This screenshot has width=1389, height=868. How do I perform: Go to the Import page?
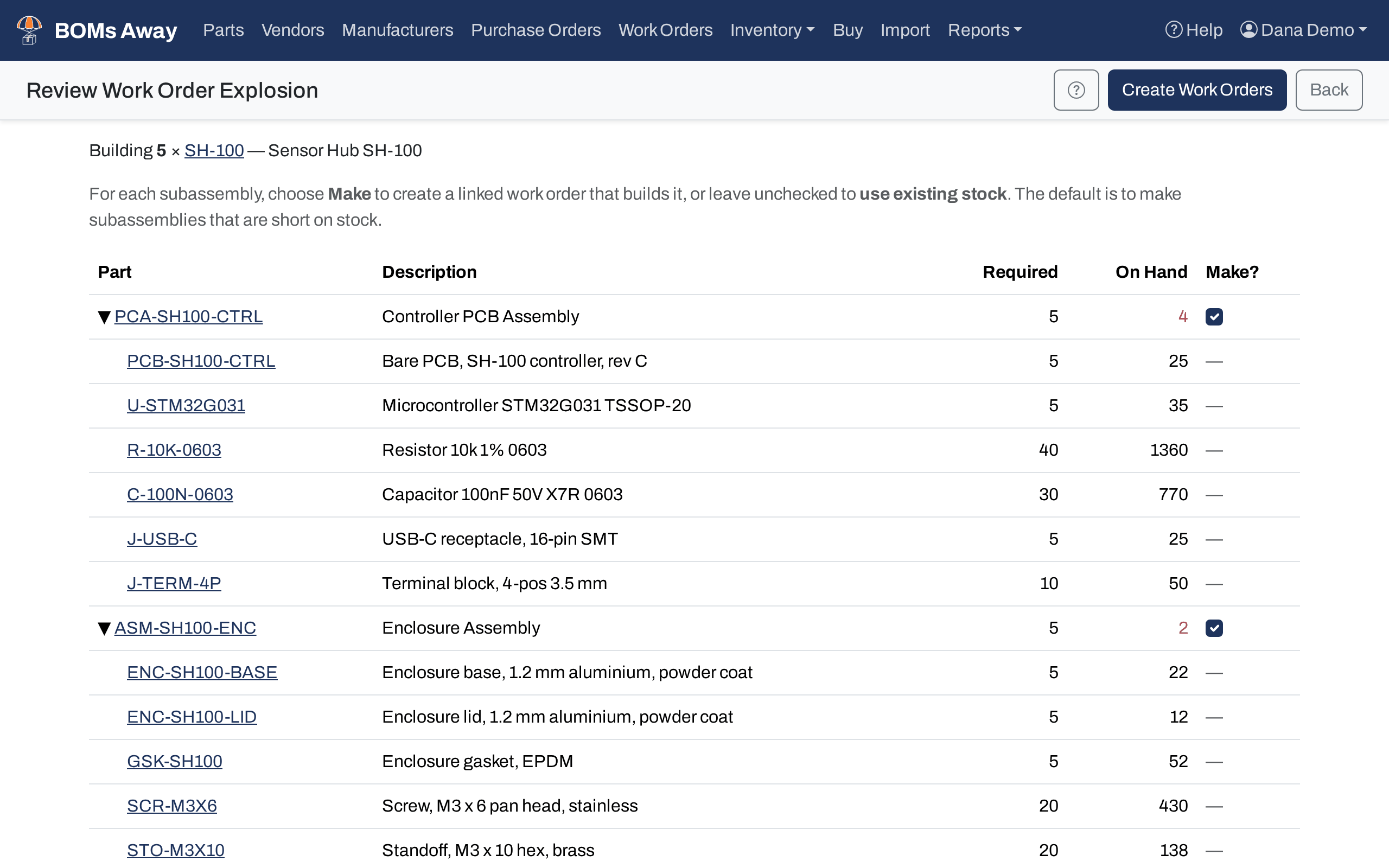[905, 30]
